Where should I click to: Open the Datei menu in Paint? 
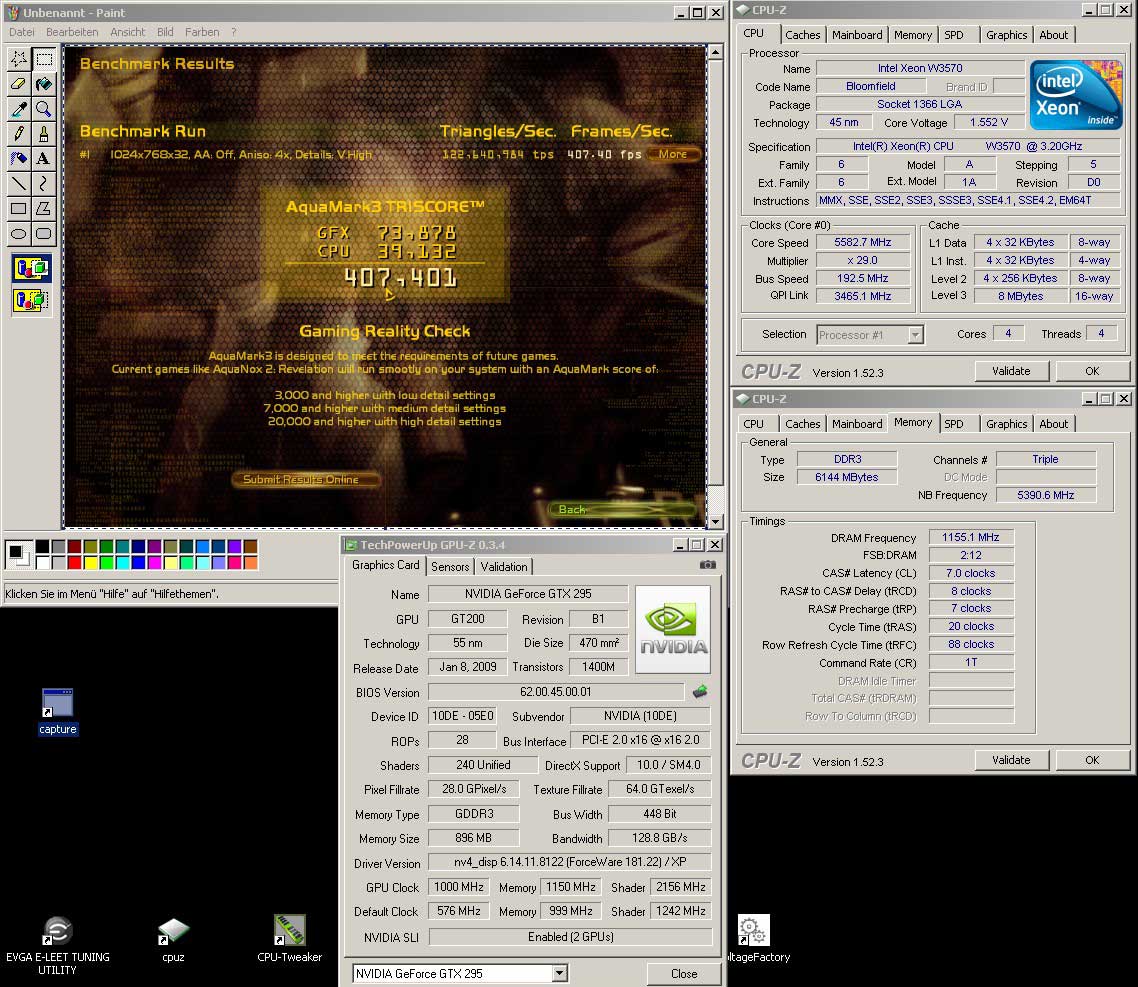click(x=22, y=32)
